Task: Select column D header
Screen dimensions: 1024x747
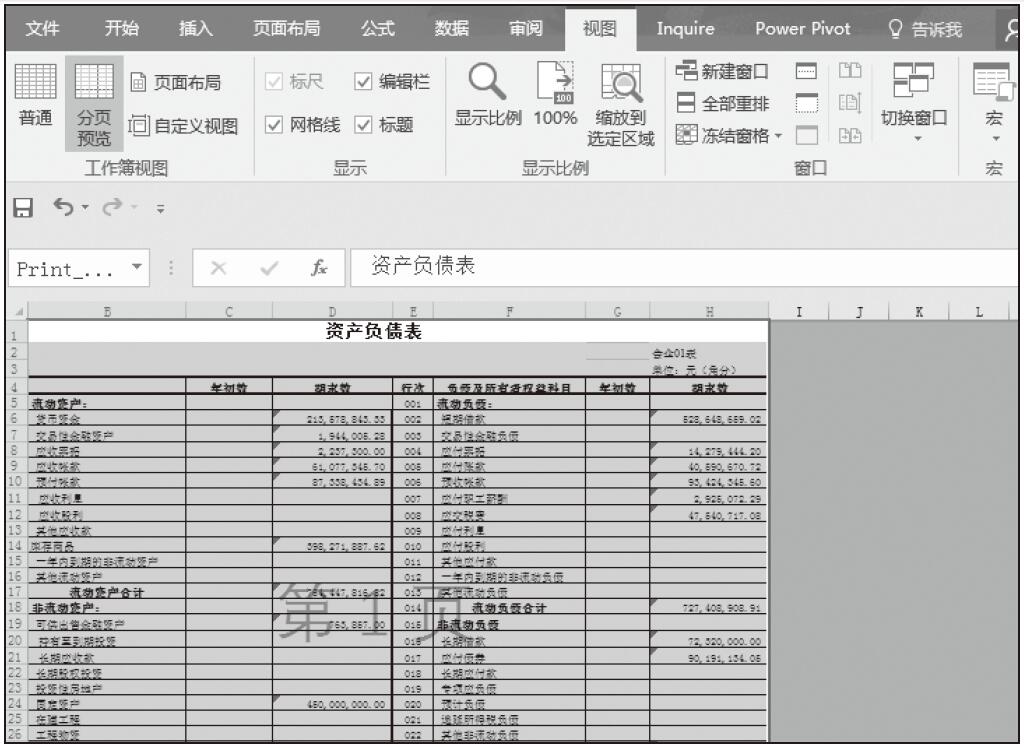Action: coord(332,312)
